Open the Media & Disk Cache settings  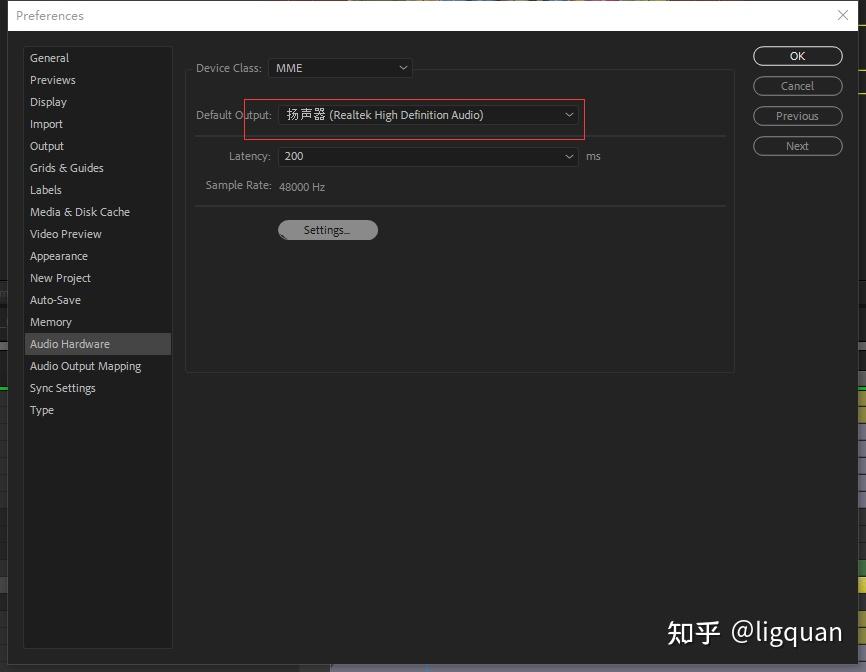pyautogui.click(x=80, y=212)
